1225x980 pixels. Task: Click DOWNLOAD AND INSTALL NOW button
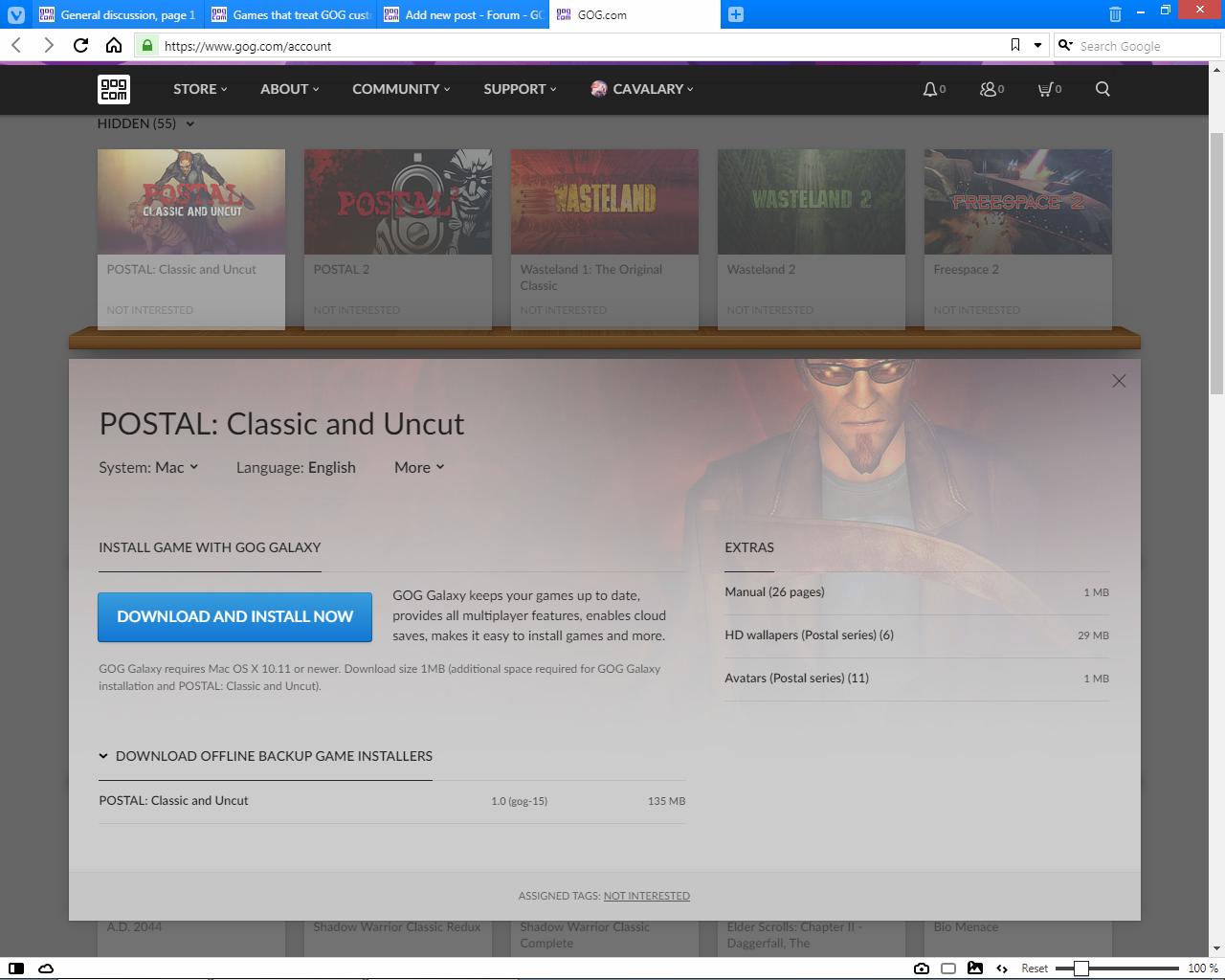pos(234,616)
